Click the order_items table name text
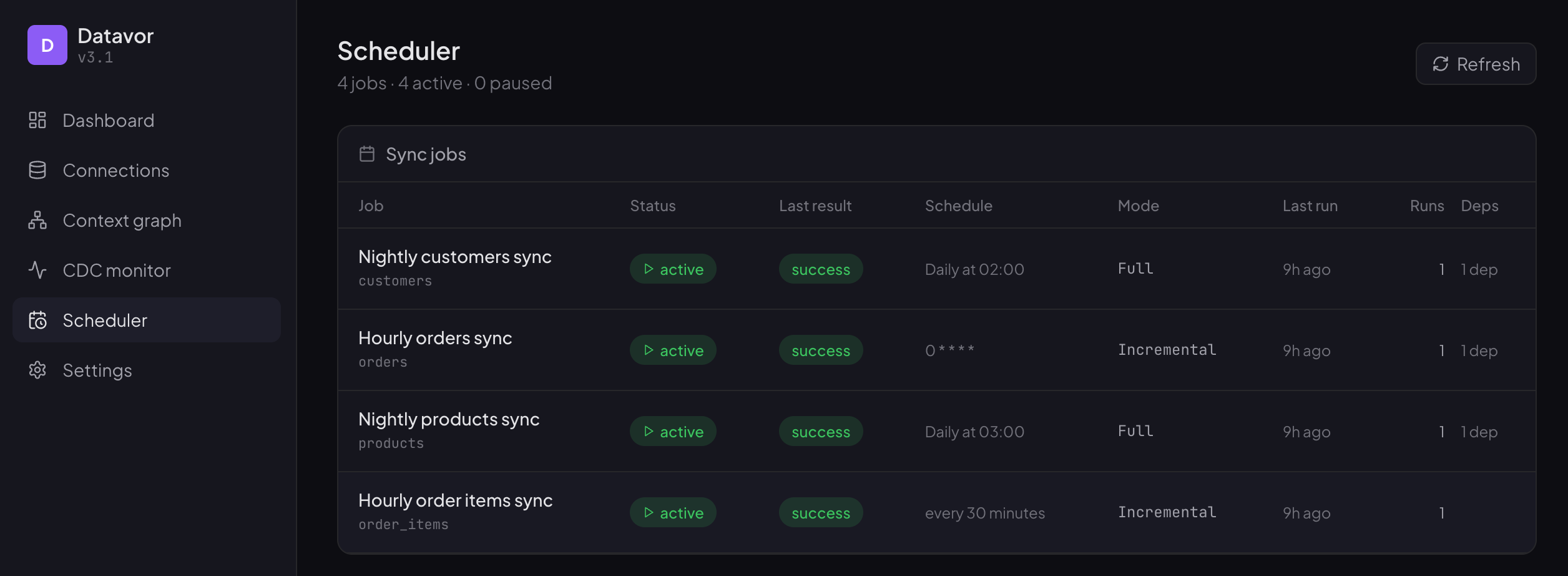This screenshot has height=576, width=1568. [403, 525]
